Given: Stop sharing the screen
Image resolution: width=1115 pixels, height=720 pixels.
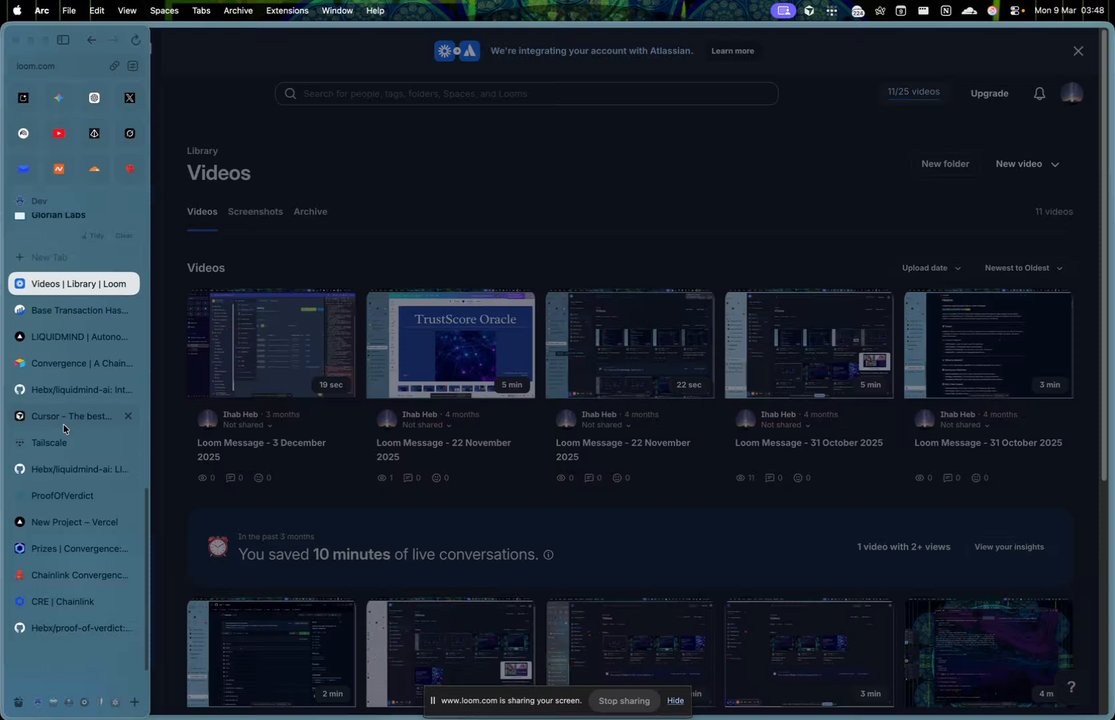Looking at the screenshot, I should pyautogui.click(x=624, y=701).
